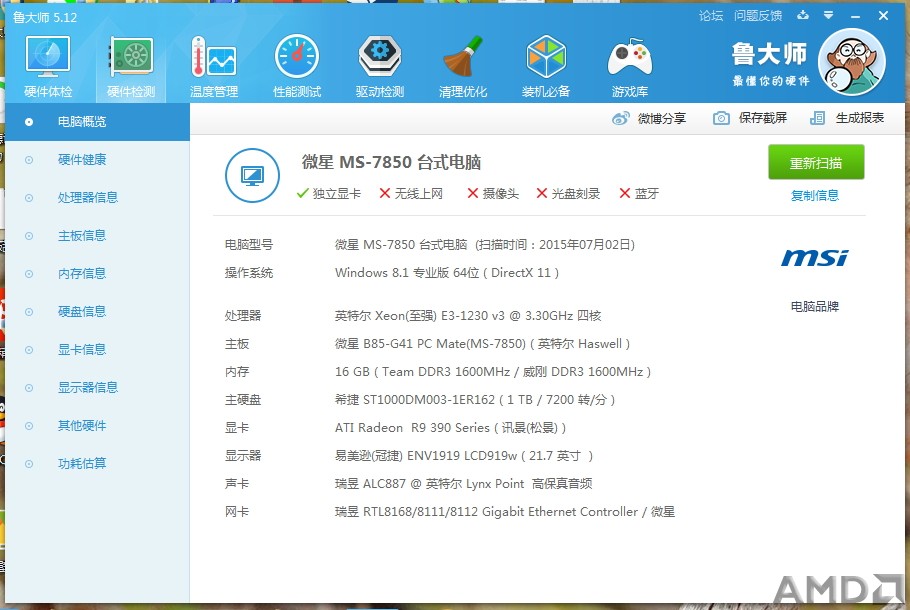Click the 摄像头 status item
Image resolution: width=910 pixels, height=610 pixels.
click(493, 194)
